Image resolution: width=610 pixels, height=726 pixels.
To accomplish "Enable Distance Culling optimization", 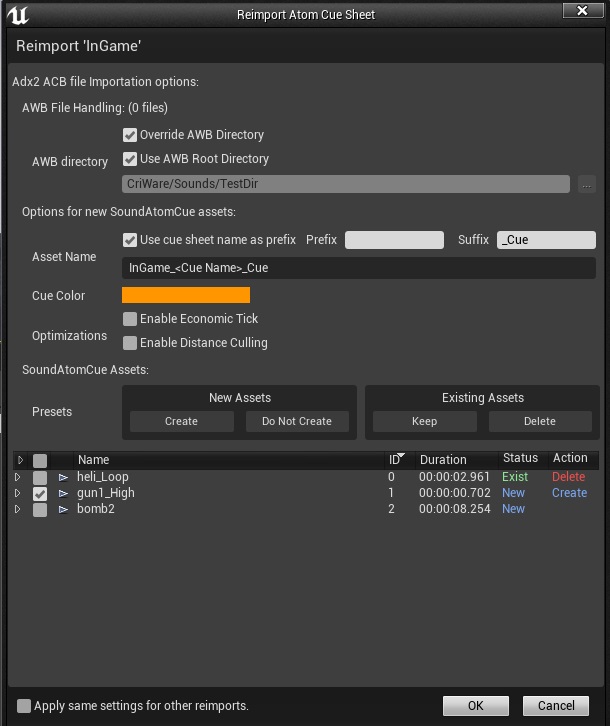I will (130, 343).
